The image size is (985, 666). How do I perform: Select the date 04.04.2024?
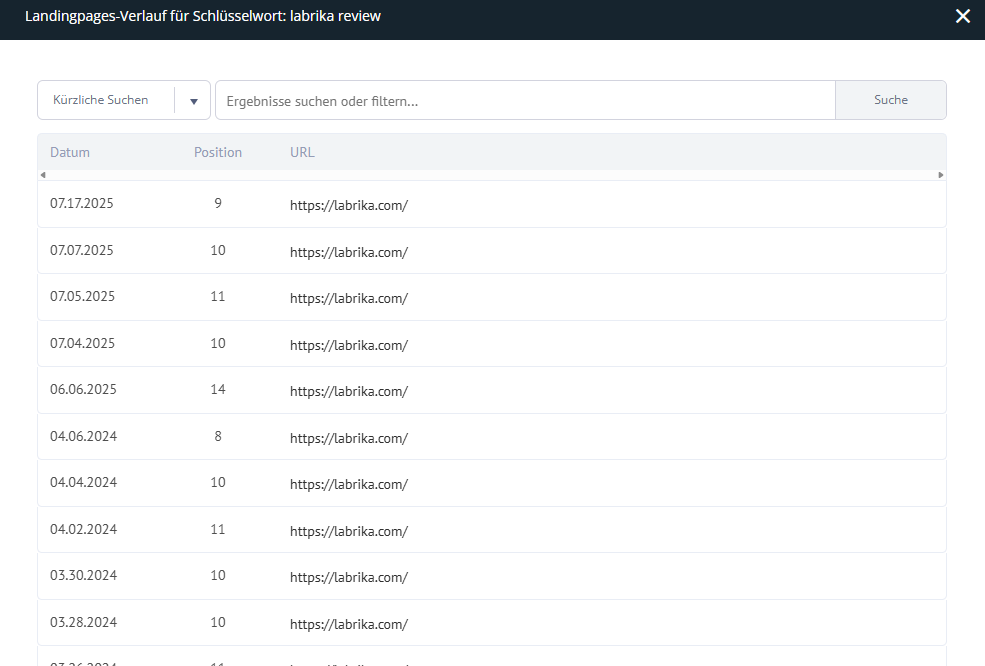coord(84,483)
